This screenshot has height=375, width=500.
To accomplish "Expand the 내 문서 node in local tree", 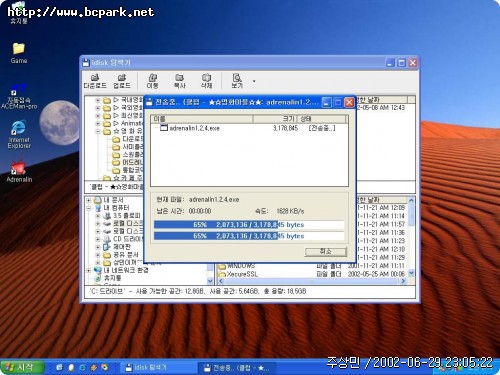I will (x=89, y=200).
